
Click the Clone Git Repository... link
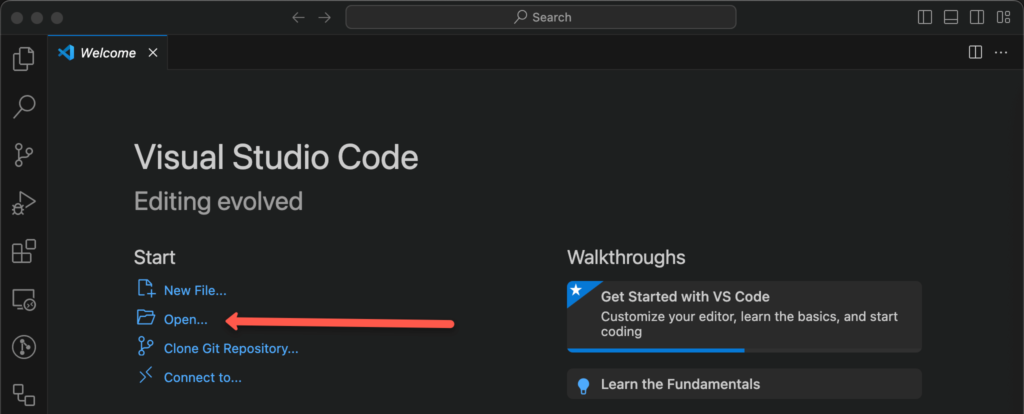coord(231,349)
